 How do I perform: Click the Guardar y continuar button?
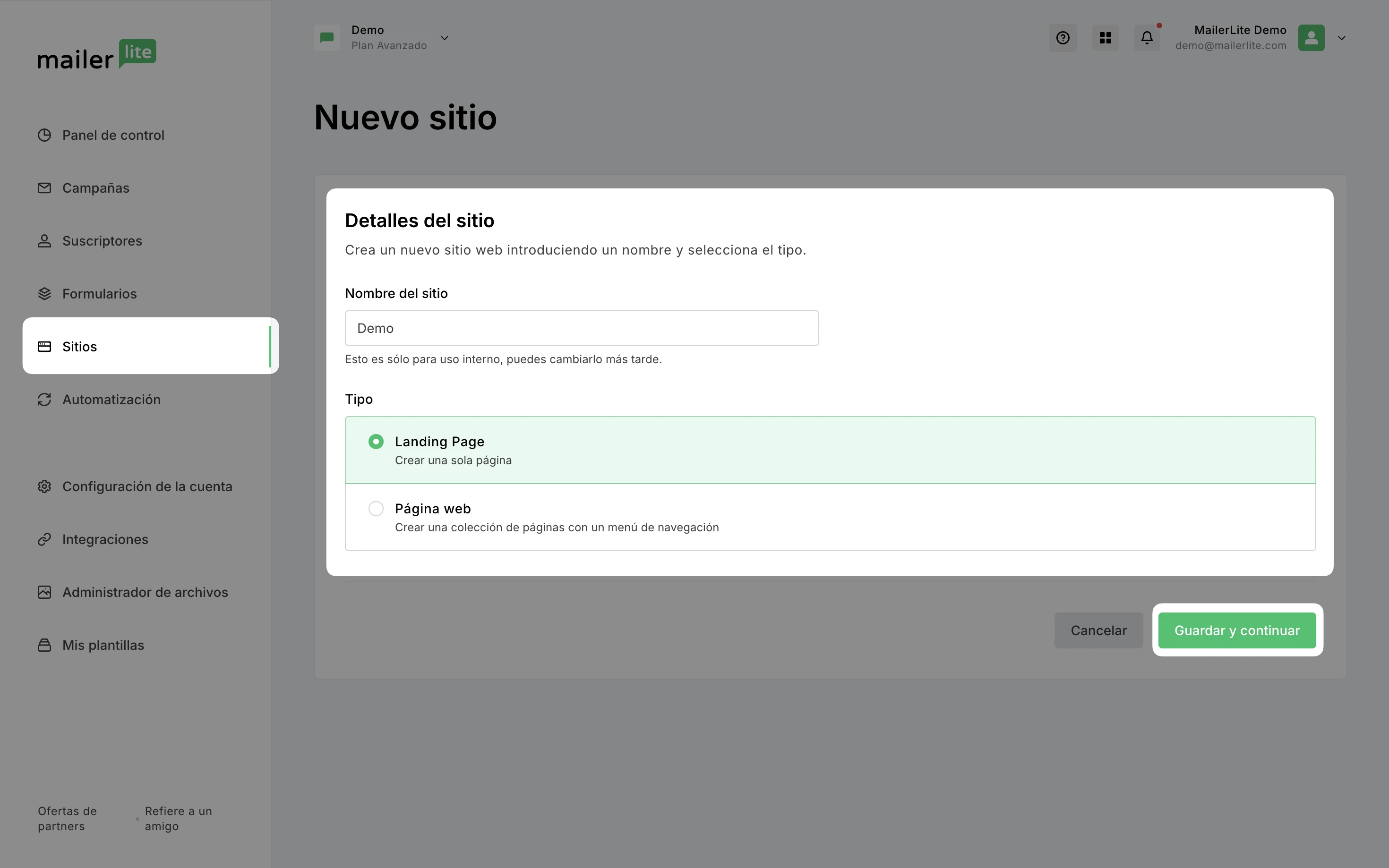1237,630
